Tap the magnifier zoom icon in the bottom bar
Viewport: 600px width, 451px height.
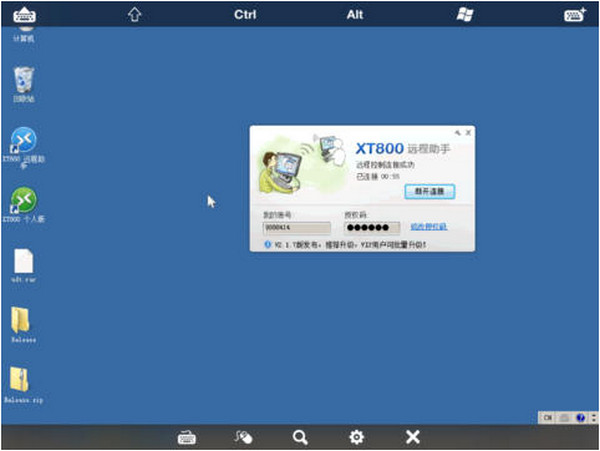coord(300,437)
